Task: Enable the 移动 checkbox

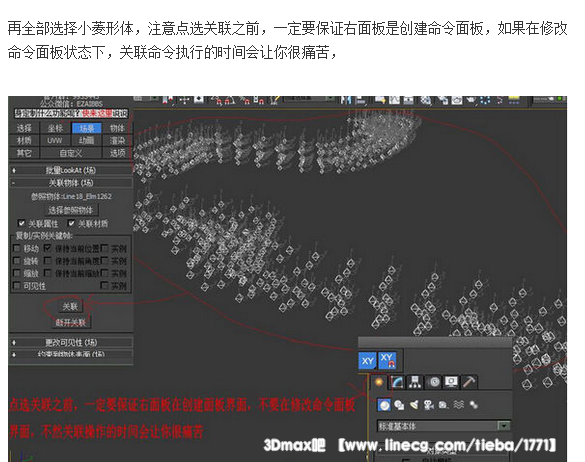Action: pyautogui.click(x=17, y=248)
